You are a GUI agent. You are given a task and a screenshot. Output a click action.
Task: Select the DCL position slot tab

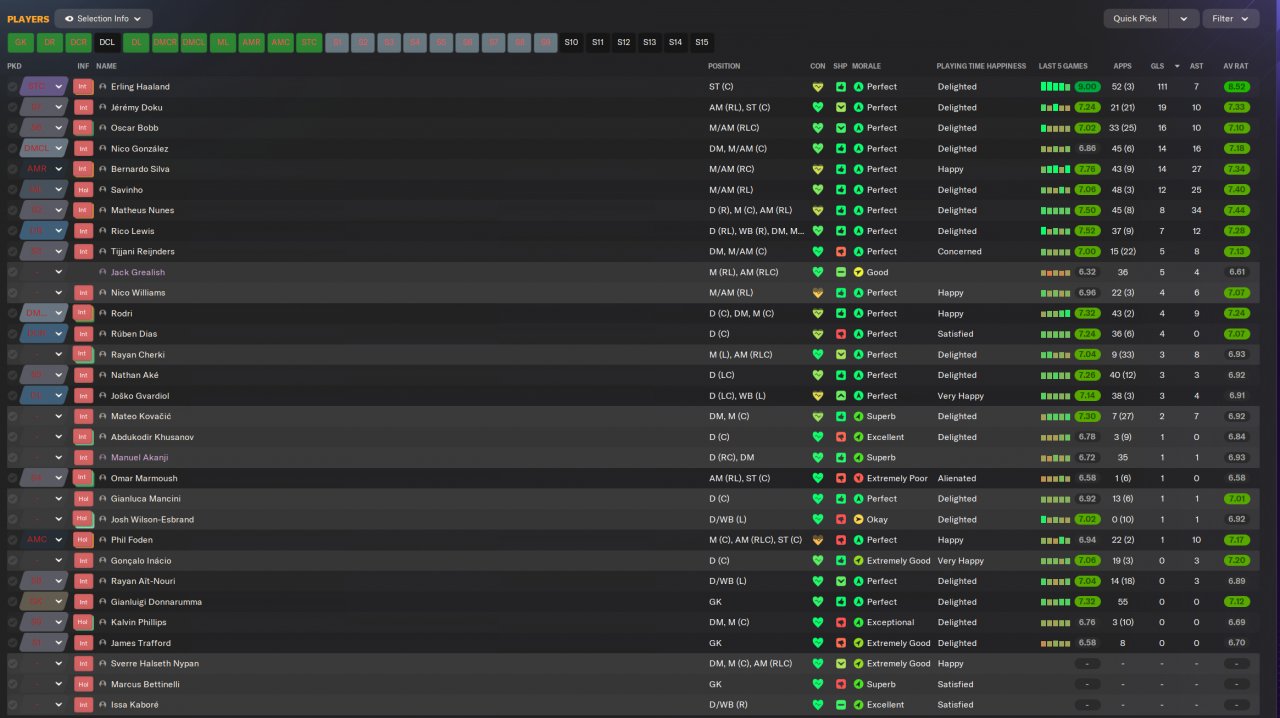[x=107, y=43]
